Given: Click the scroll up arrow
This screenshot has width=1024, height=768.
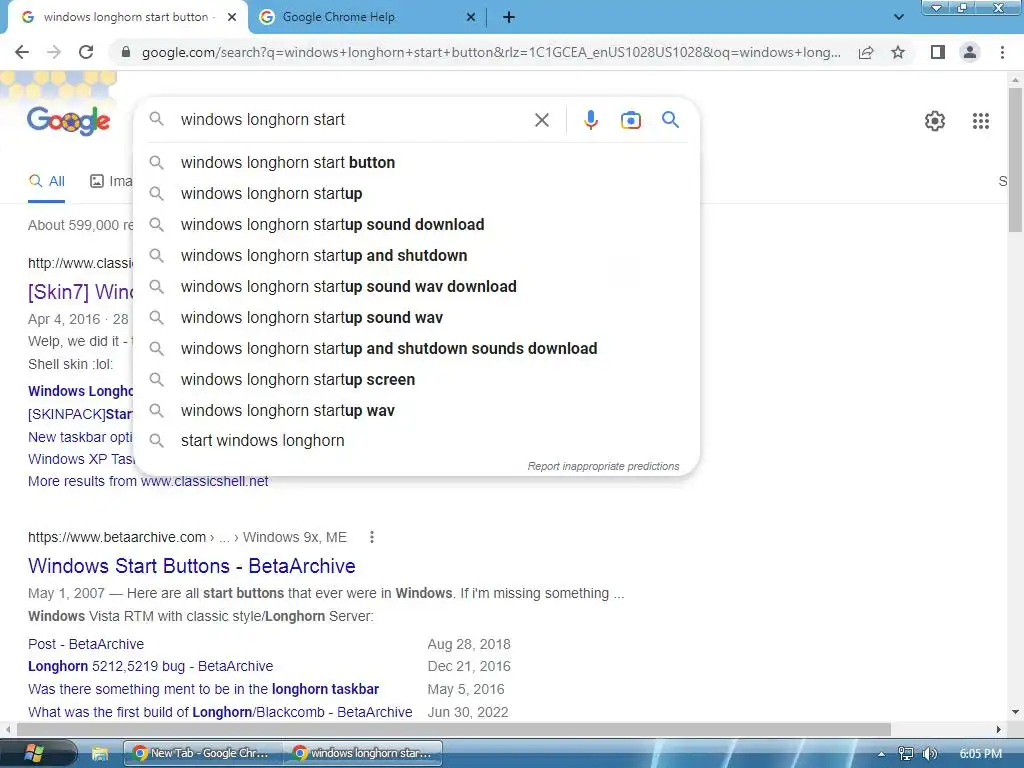Looking at the screenshot, I should pyautogui.click(x=1015, y=80).
